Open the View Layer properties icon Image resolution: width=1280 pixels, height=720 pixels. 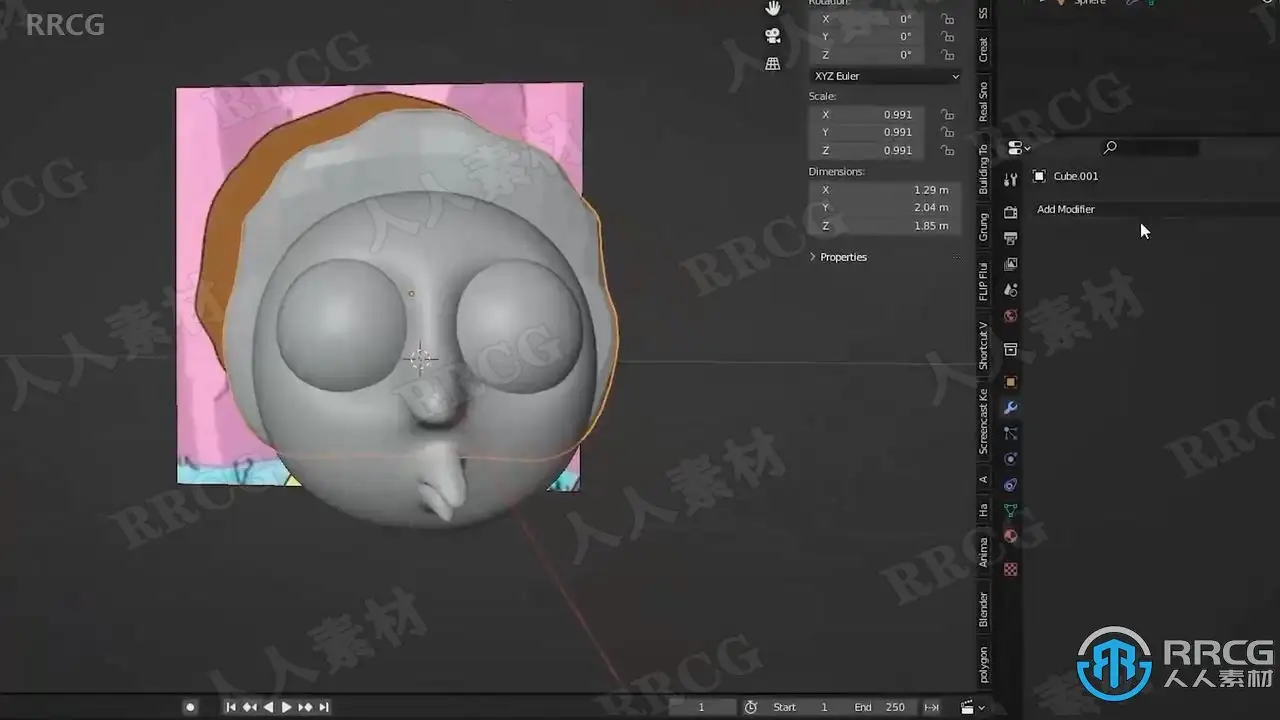[1010, 264]
